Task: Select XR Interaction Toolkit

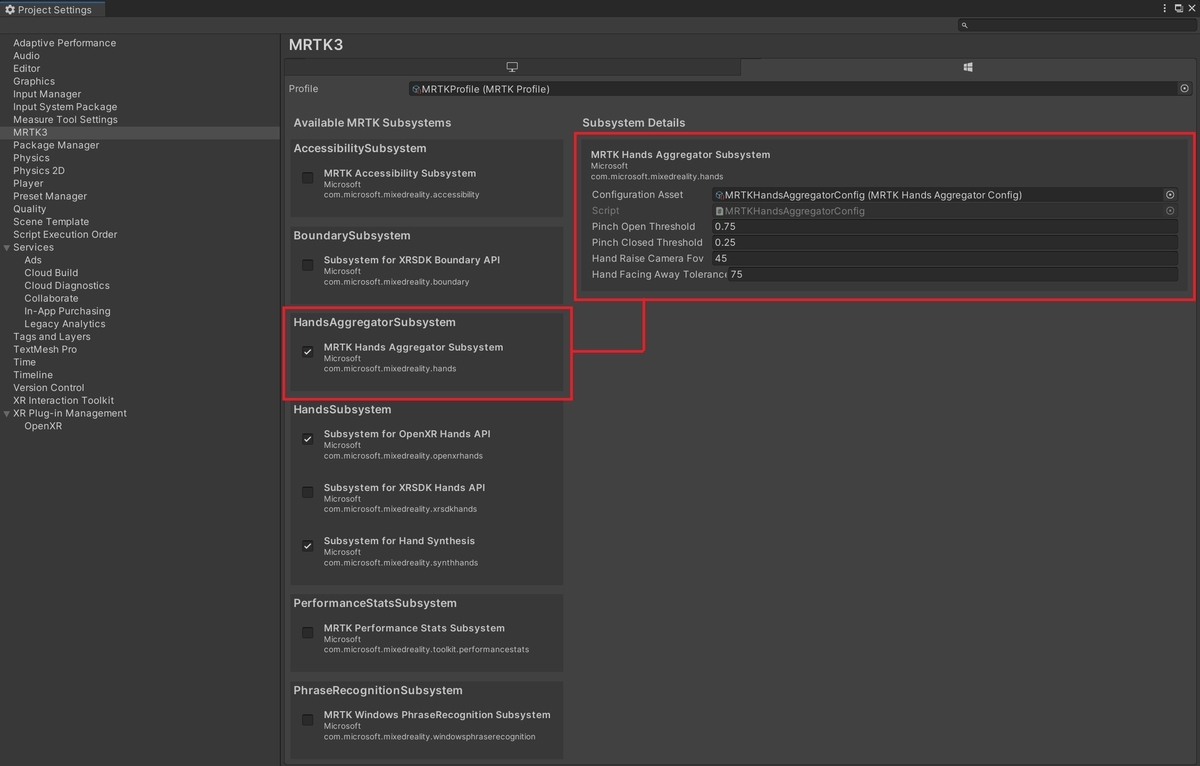Action: 63,400
